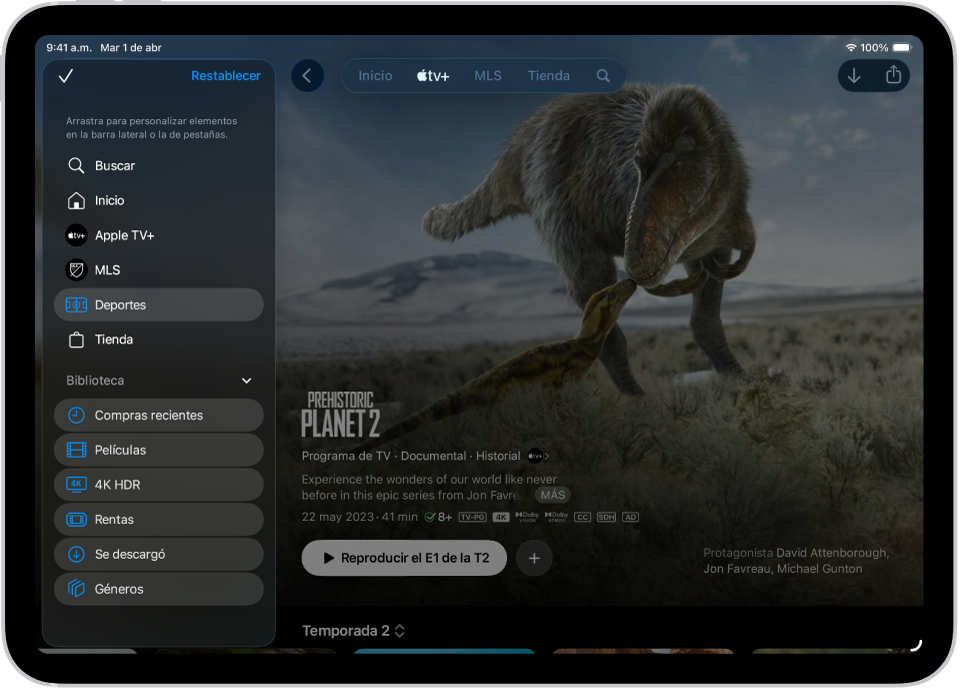This screenshot has width=960, height=689.
Task: Collapse the Biblioteca section chevron
Action: tap(246, 380)
